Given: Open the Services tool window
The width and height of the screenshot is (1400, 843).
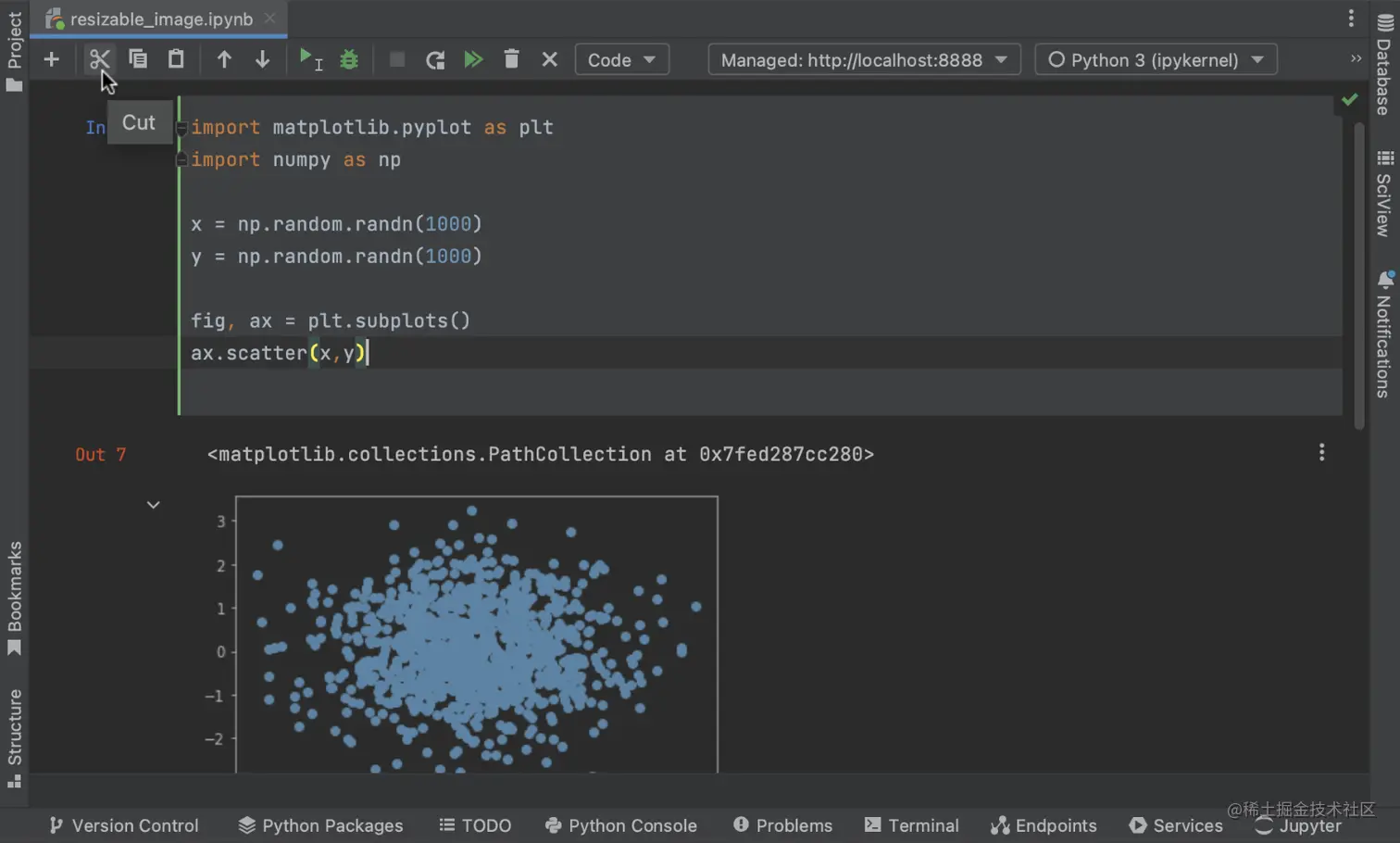Looking at the screenshot, I should [1176, 825].
